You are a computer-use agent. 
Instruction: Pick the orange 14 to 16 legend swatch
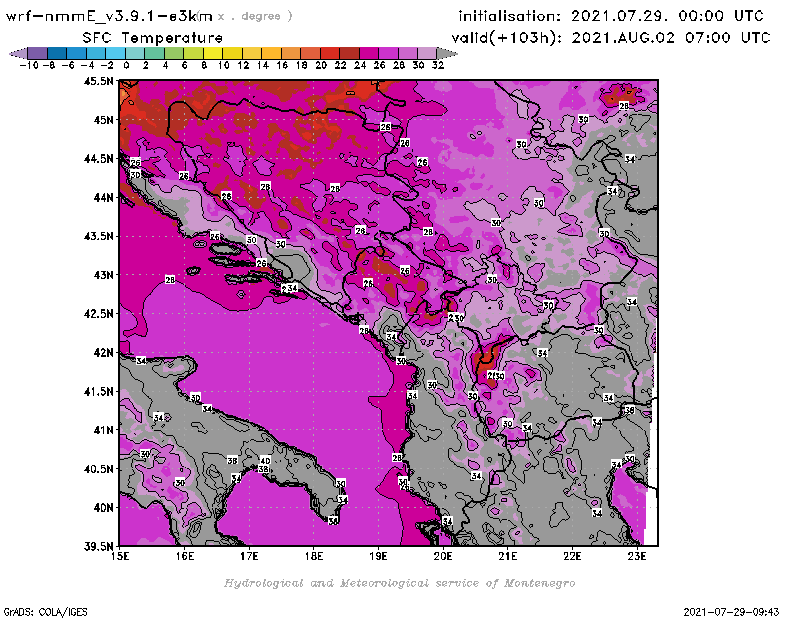point(271,53)
